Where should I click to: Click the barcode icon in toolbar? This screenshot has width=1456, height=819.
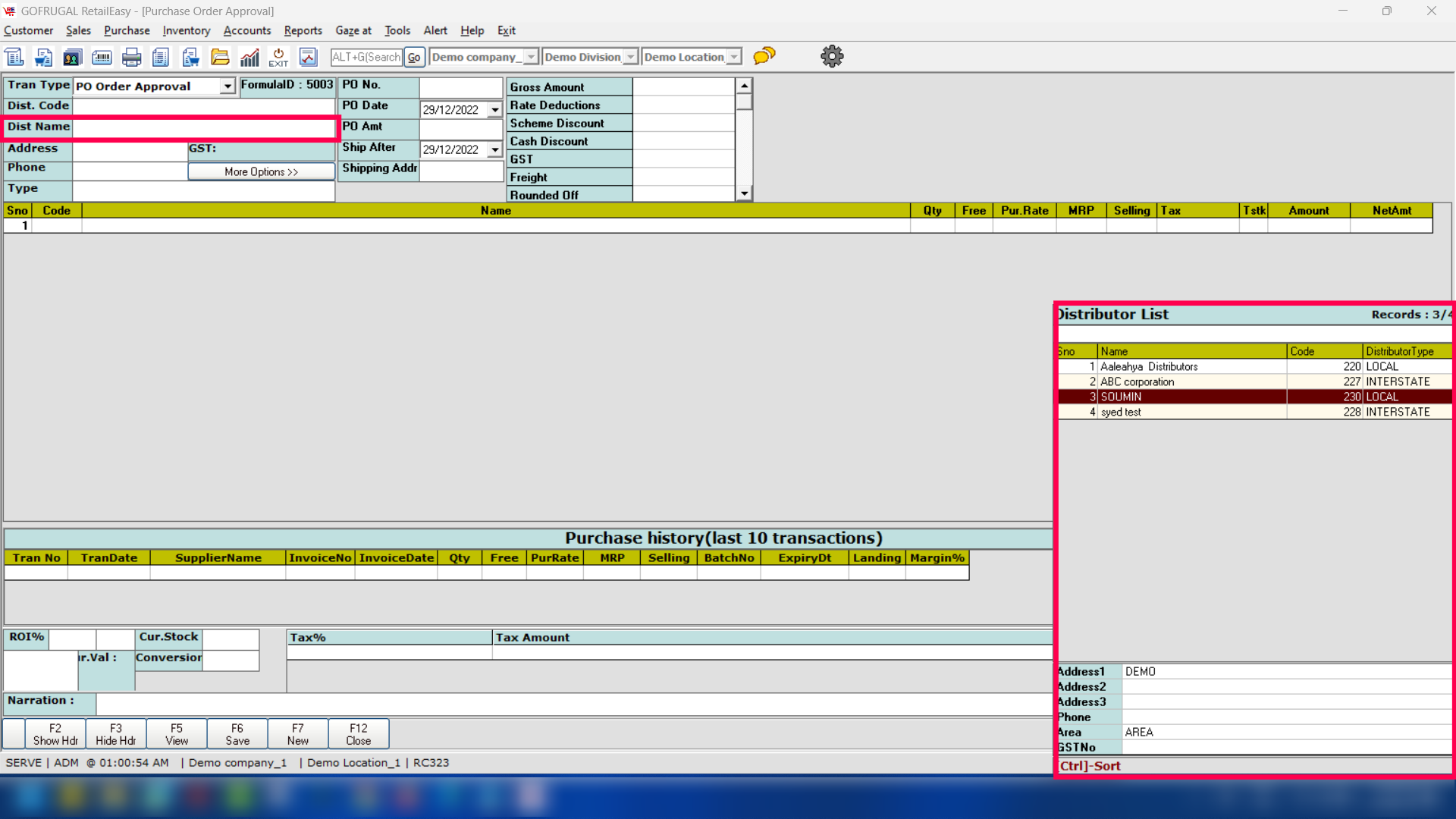pyautogui.click(x=102, y=57)
